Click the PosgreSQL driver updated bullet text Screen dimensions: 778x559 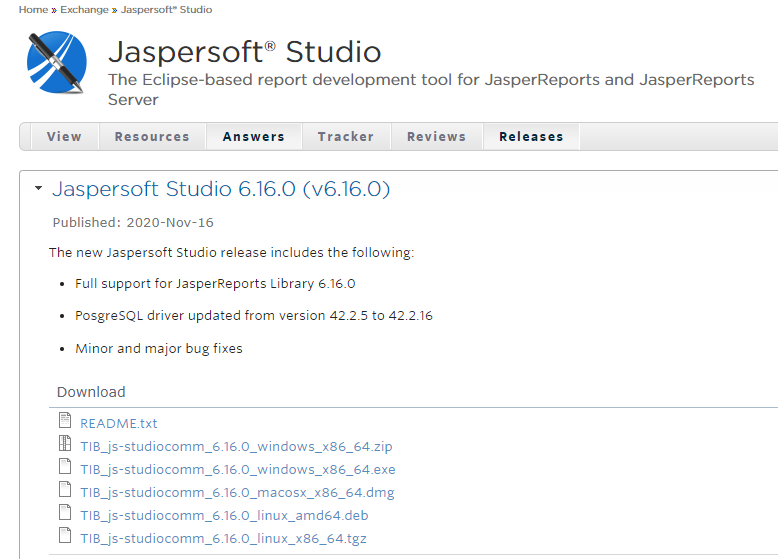click(x=254, y=316)
